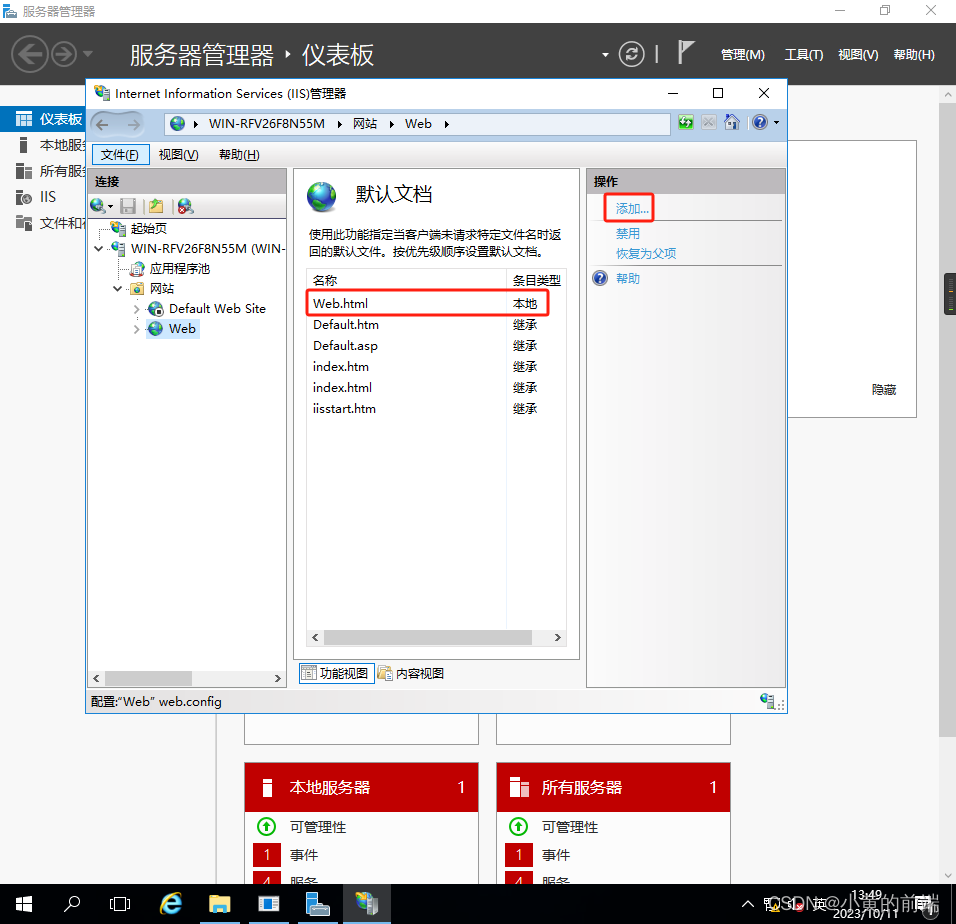956x924 pixels.
Task: Click the Refresh icon in Server Manager title bar
Action: pos(632,55)
